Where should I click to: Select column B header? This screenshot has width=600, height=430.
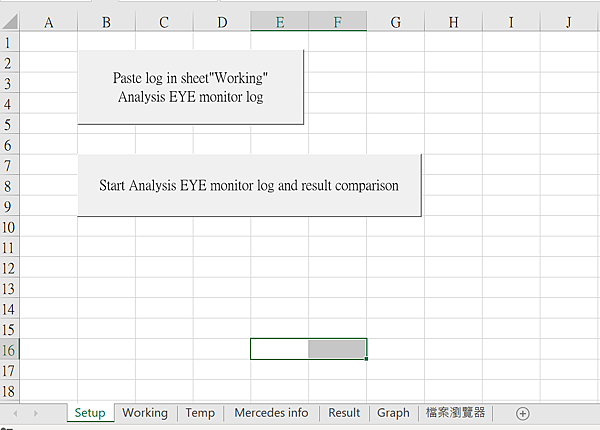pos(106,22)
